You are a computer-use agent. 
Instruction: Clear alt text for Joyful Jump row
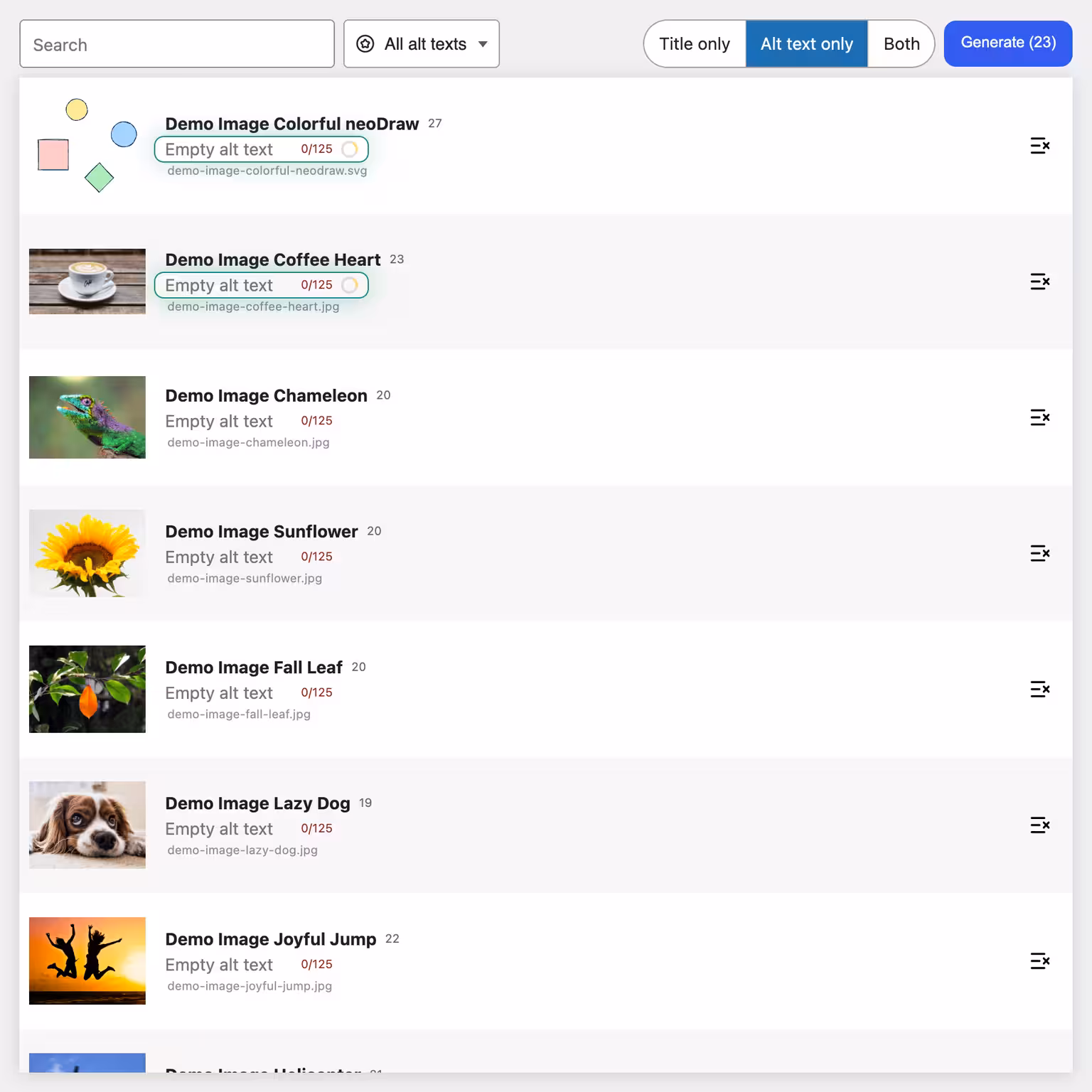point(1039,961)
